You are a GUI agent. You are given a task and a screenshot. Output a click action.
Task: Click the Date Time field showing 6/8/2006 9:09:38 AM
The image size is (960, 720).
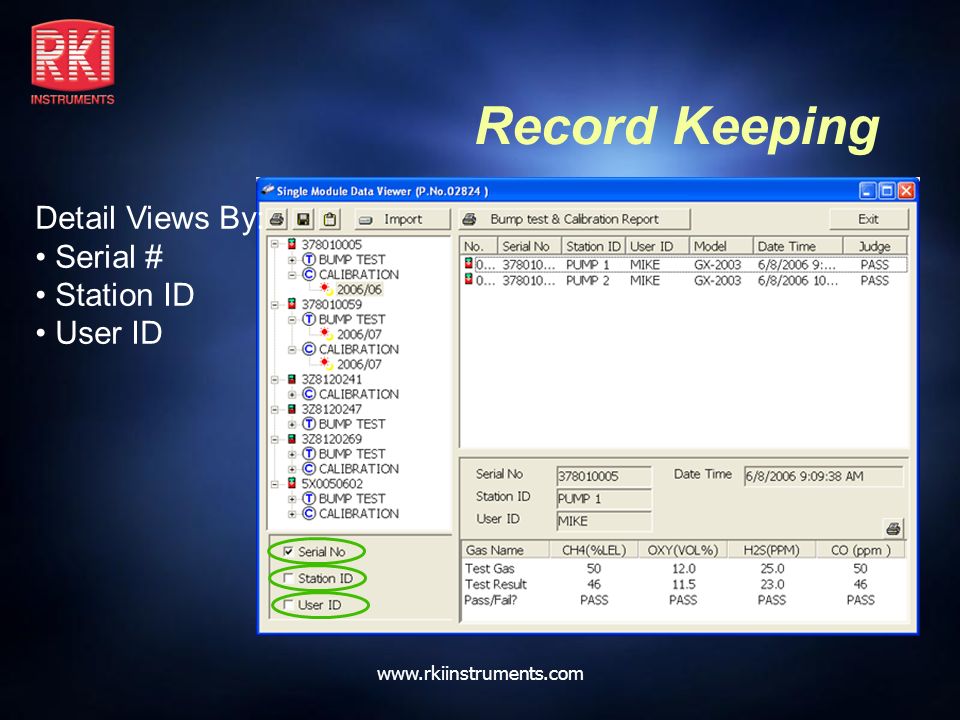pyautogui.click(x=823, y=476)
